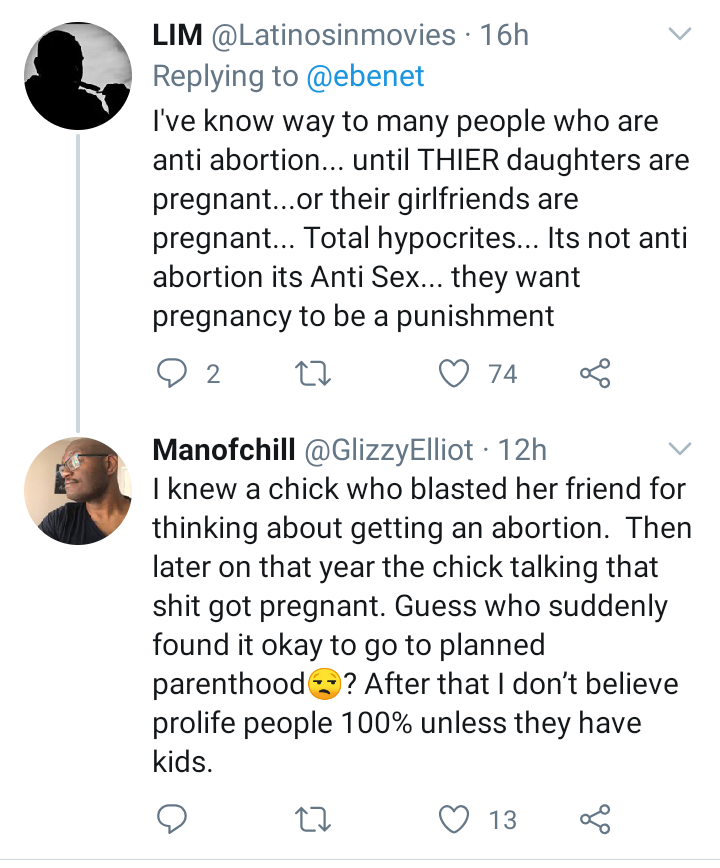Expand the chevron menu on Manofchill's tweet
Image resolution: width=720 pixels, height=868 pixels.
tap(679, 446)
